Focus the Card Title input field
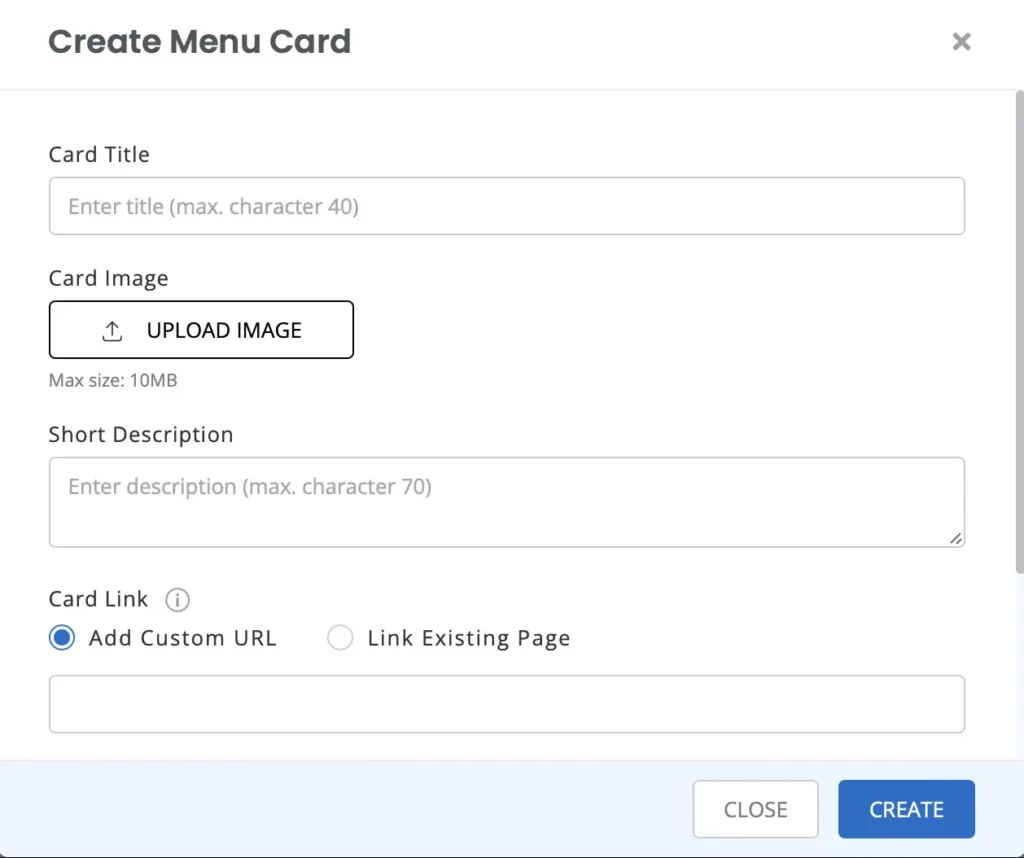Screen dimensions: 1024x858 507,206
